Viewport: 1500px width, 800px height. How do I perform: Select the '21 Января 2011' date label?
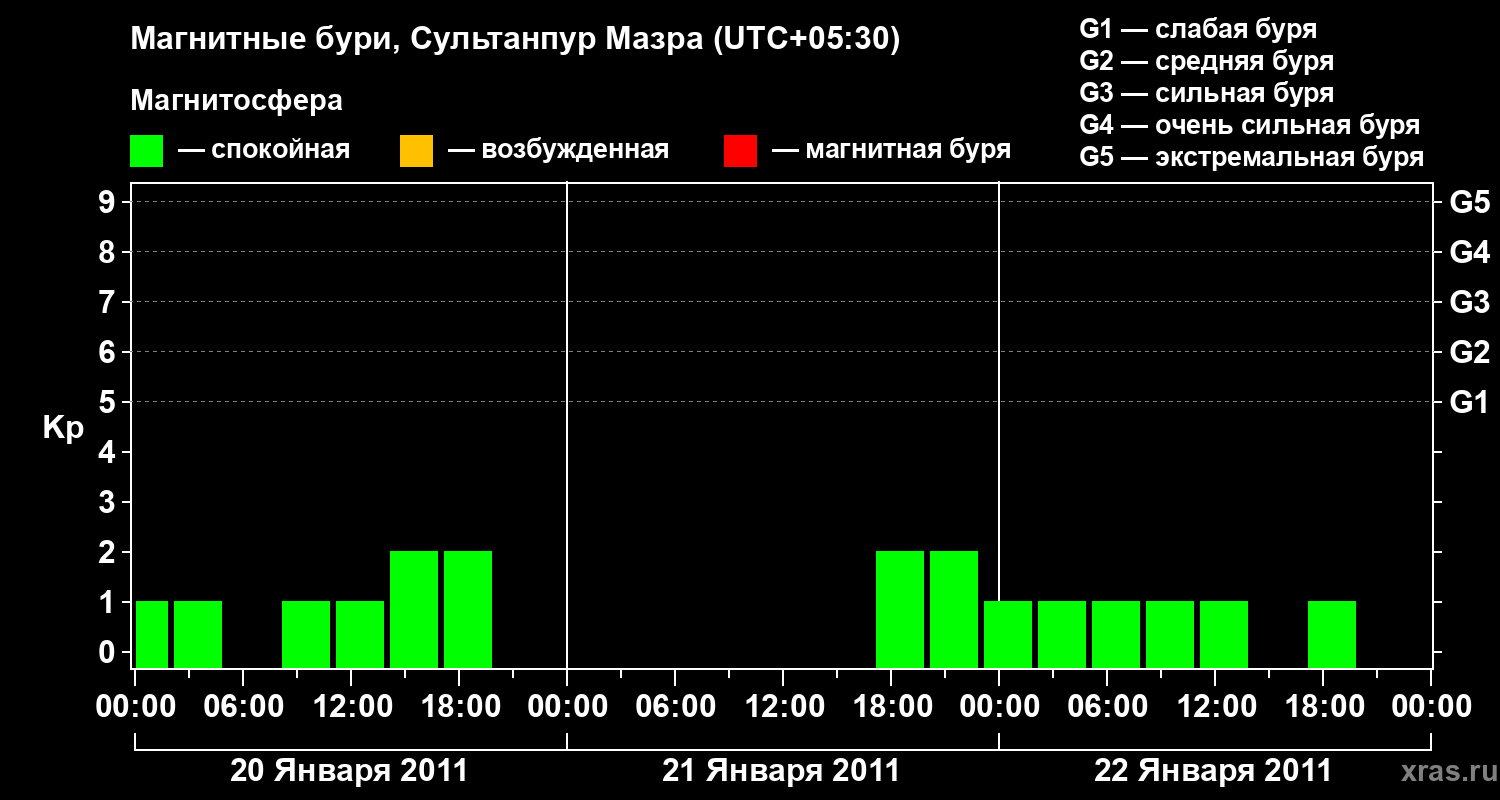(x=781, y=771)
